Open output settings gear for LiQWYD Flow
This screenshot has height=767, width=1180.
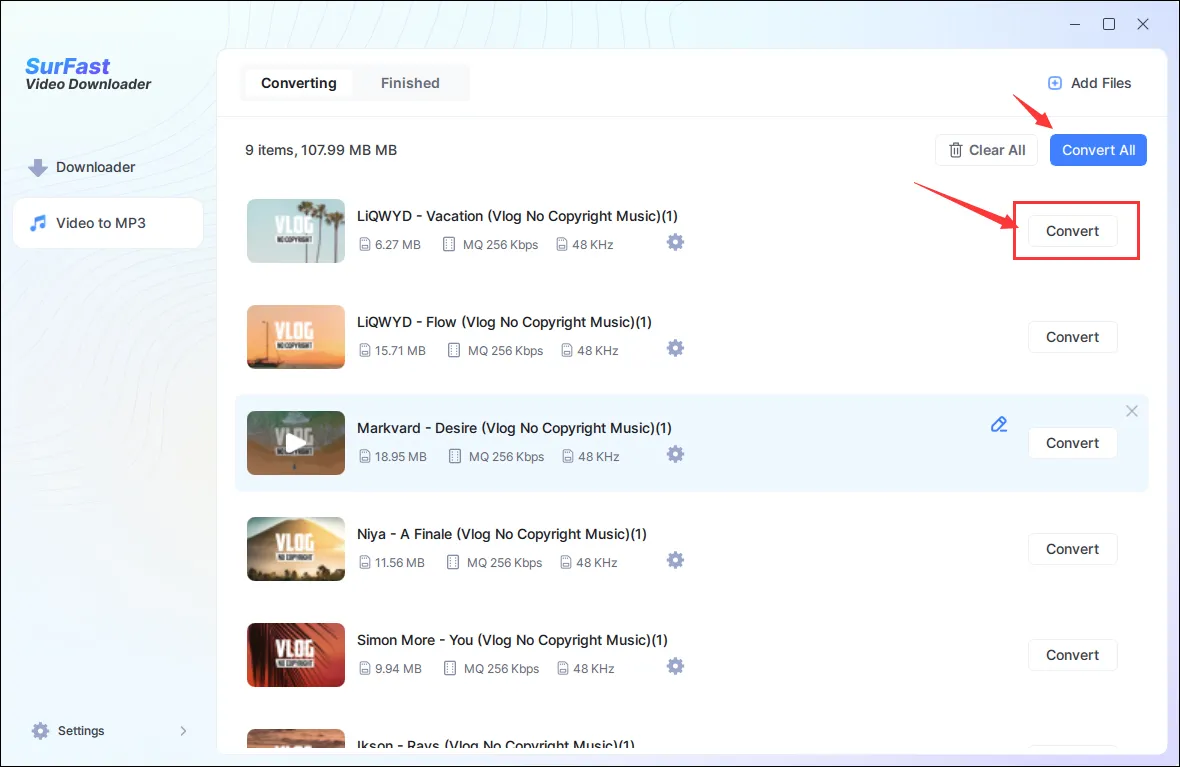pyautogui.click(x=675, y=348)
